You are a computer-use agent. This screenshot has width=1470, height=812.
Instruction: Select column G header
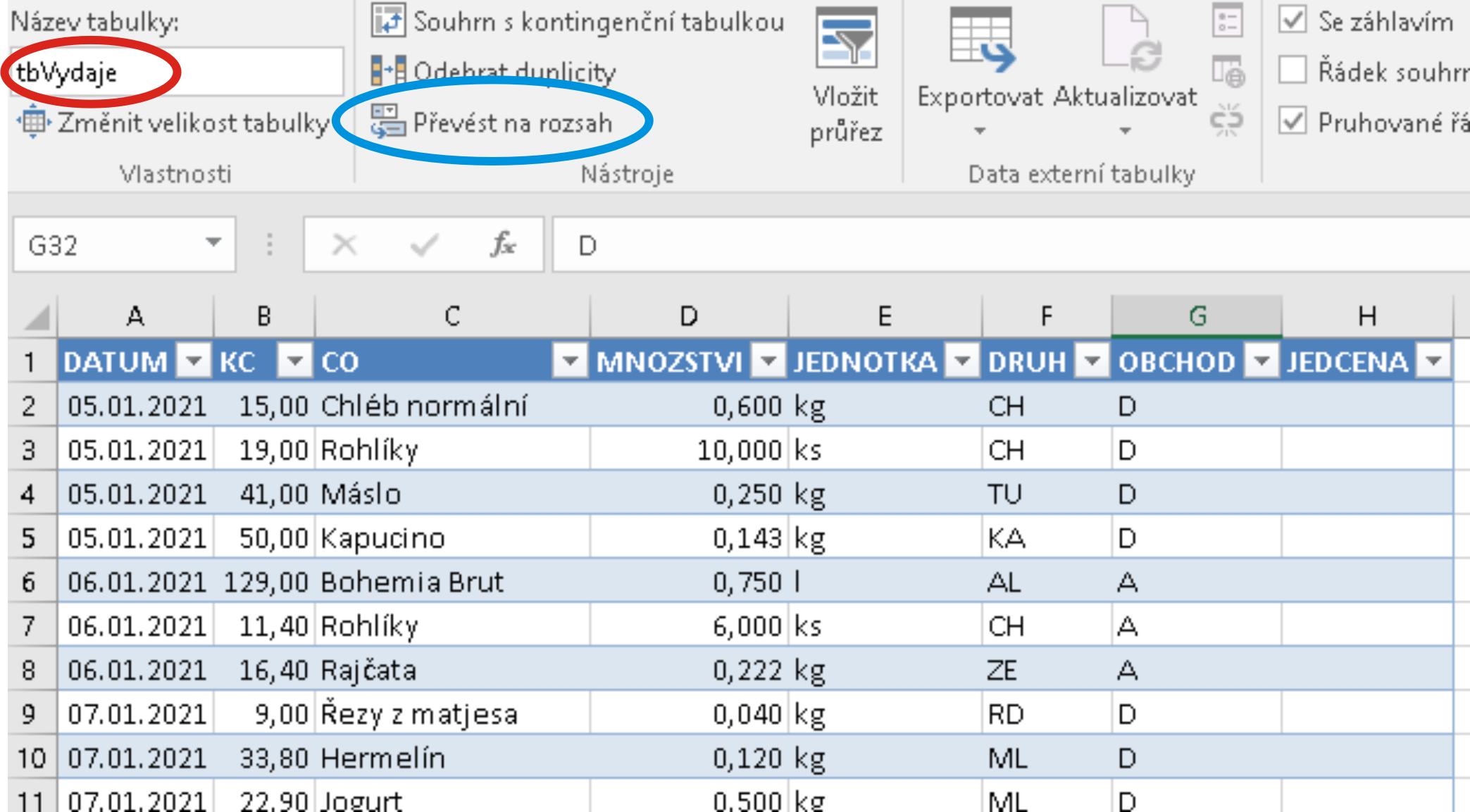[x=1196, y=316]
